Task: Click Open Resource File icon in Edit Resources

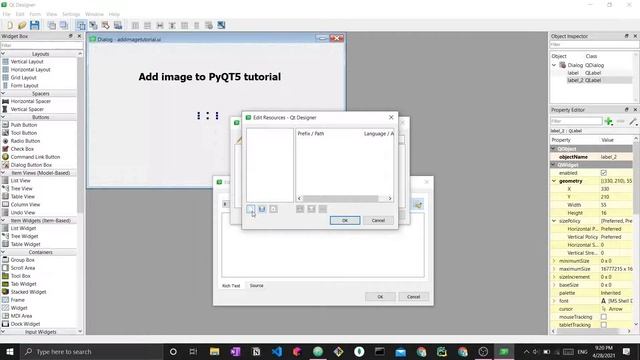Action: [262, 209]
